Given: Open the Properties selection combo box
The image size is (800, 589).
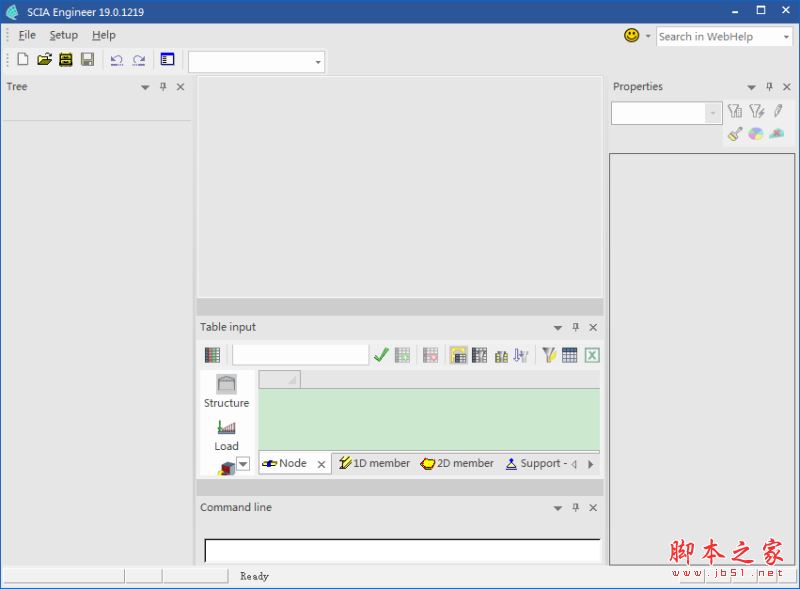Looking at the screenshot, I should 666,113.
